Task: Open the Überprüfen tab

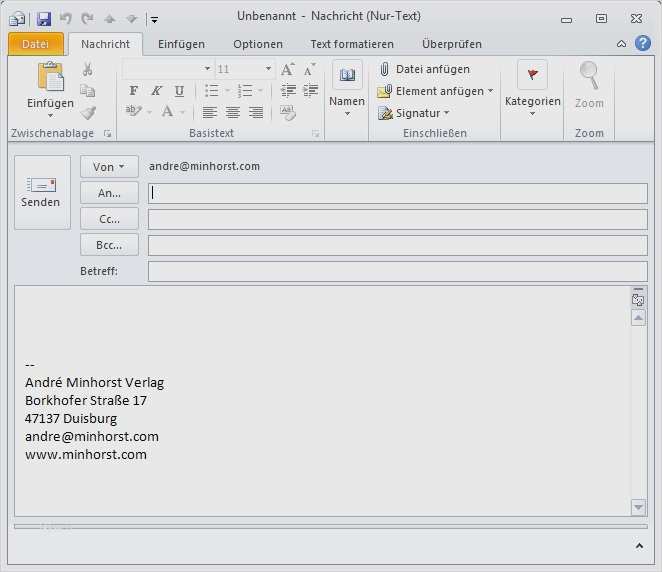Action: pos(452,44)
